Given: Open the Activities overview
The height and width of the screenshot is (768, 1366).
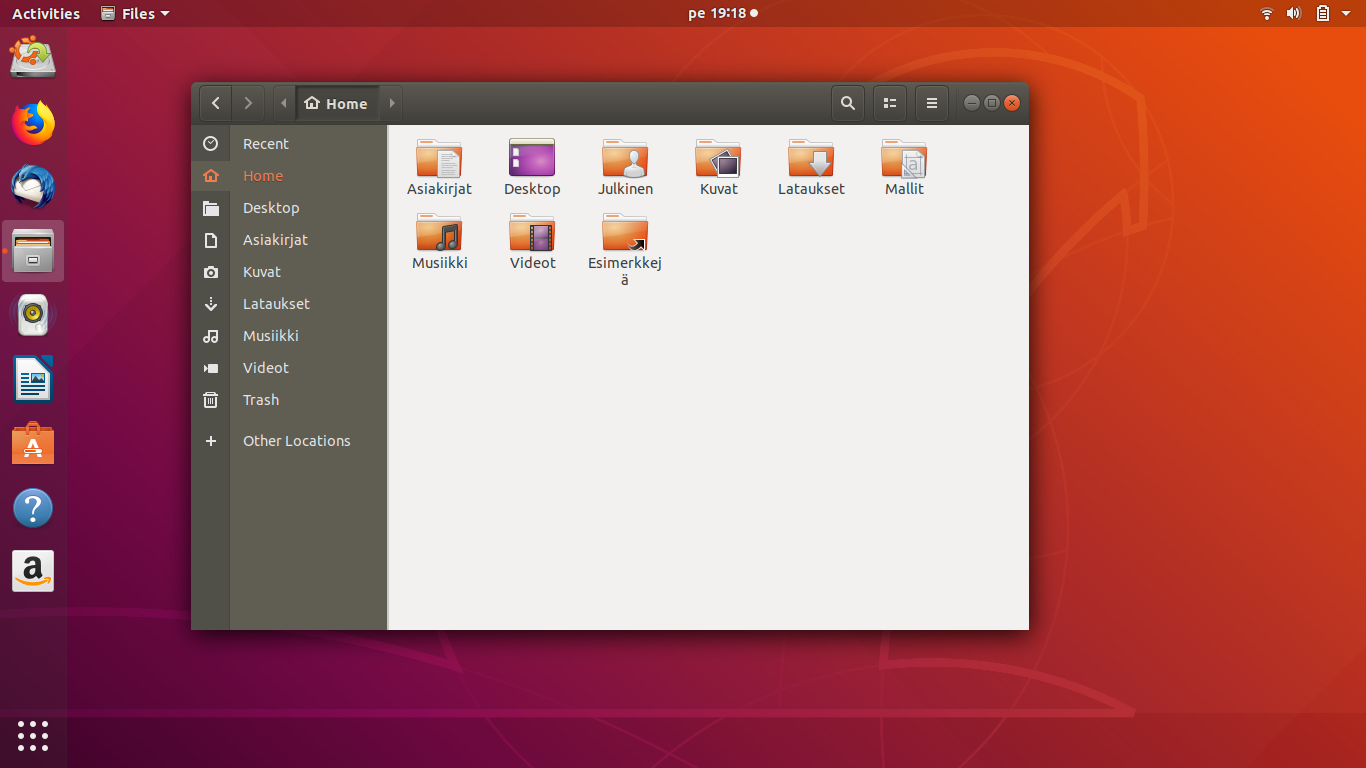Looking at the screenshot, I should (45, 13).
